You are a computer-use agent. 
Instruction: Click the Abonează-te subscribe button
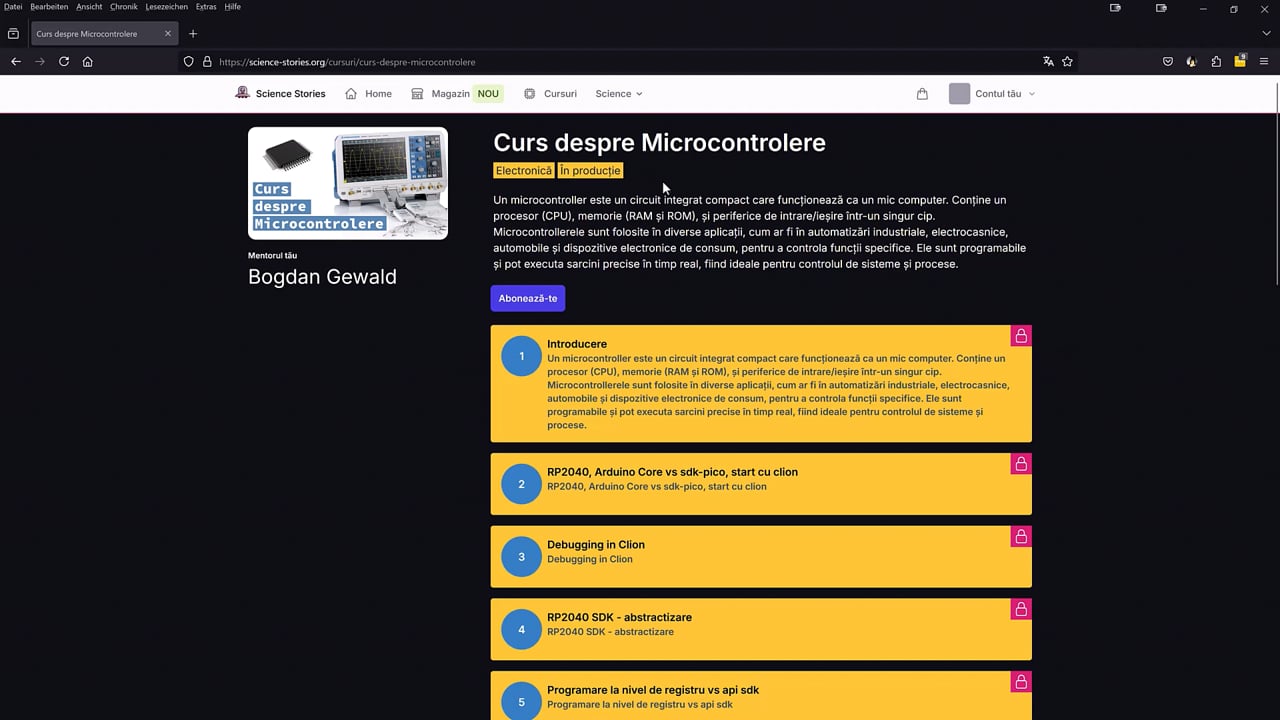click(x=528, y=298)
